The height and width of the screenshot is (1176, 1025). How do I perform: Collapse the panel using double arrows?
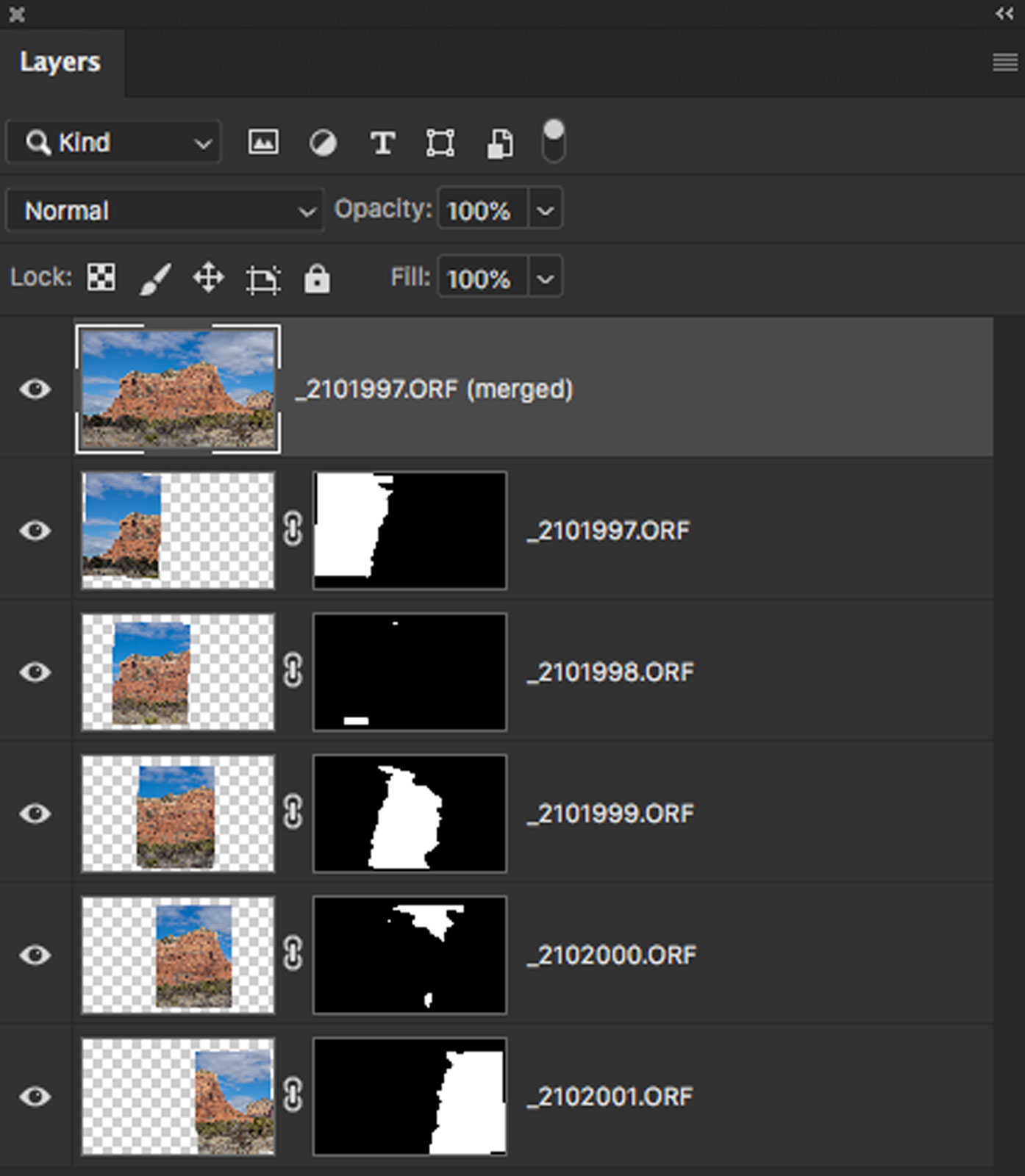(1004, 13)
